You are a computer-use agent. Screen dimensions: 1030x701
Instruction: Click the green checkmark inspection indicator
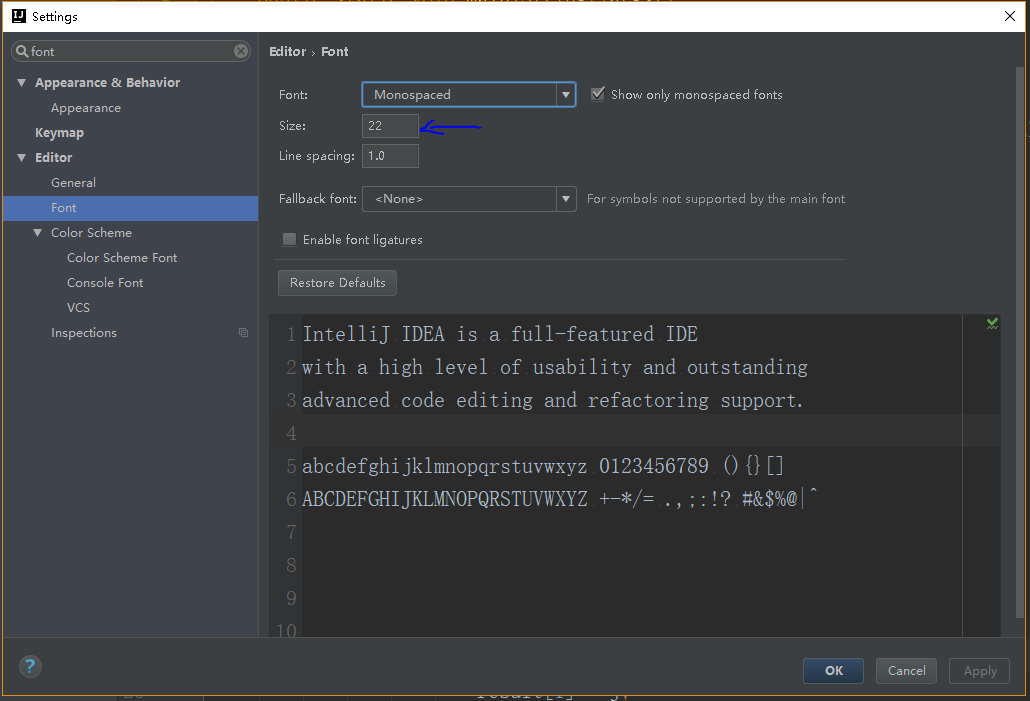point(992,323)
